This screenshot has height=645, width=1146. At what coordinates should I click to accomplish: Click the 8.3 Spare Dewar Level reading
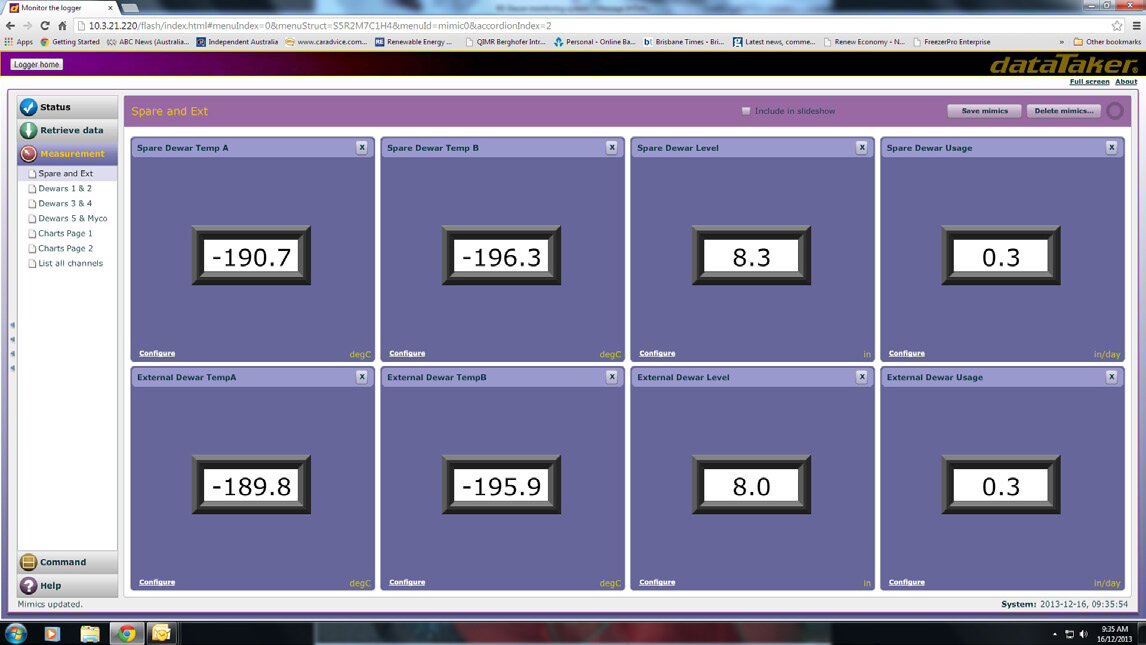pos(751,256)
